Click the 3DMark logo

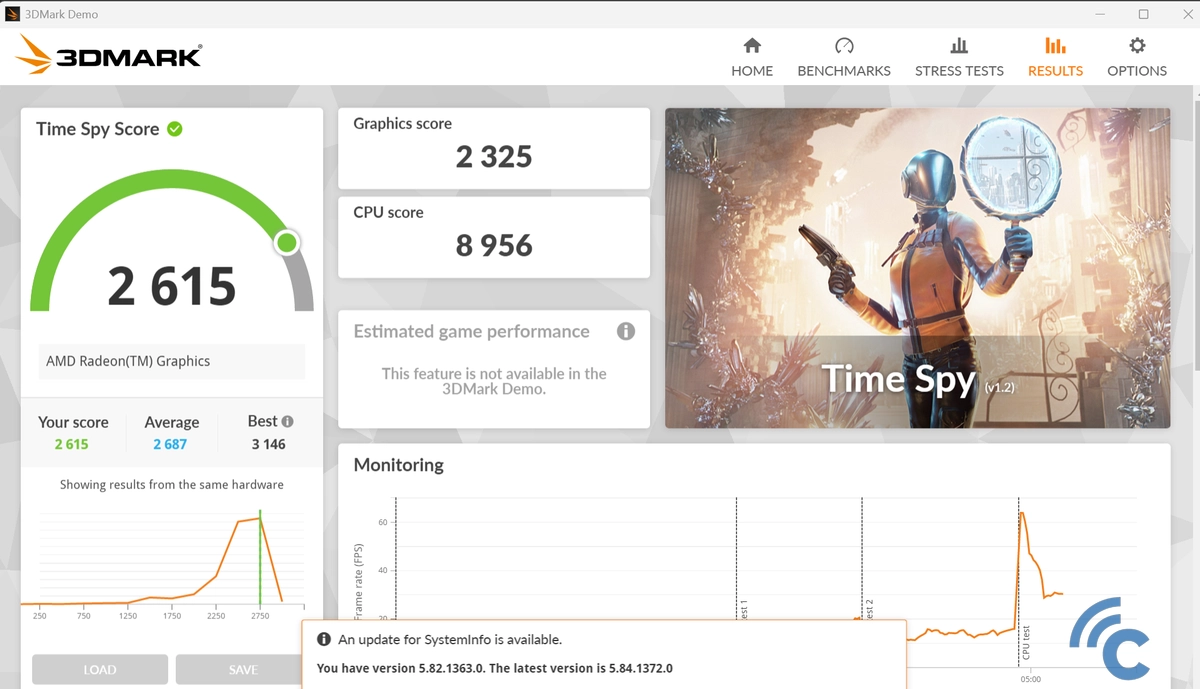[110, 56]
